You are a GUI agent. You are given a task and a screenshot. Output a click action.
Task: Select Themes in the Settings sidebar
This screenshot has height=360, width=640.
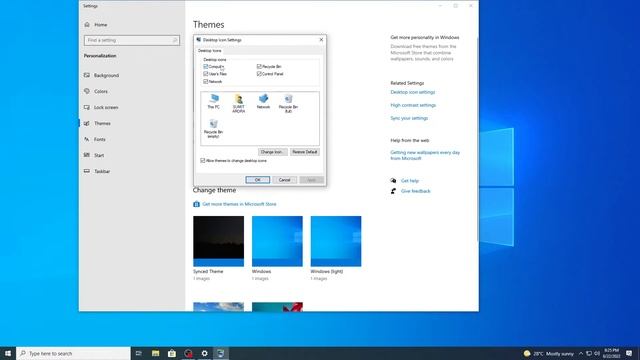click(102, 123)
